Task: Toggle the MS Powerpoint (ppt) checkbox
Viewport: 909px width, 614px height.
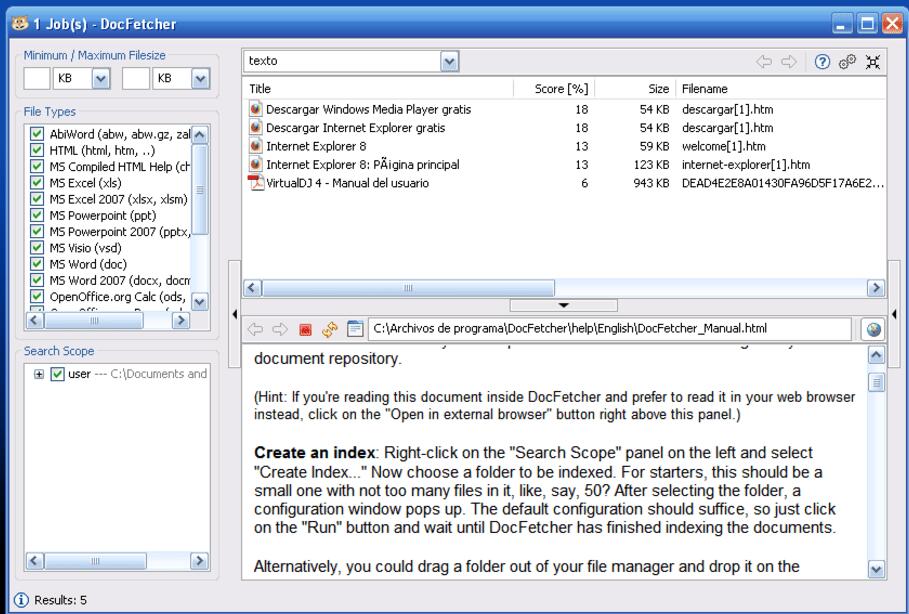Action: 37,215
